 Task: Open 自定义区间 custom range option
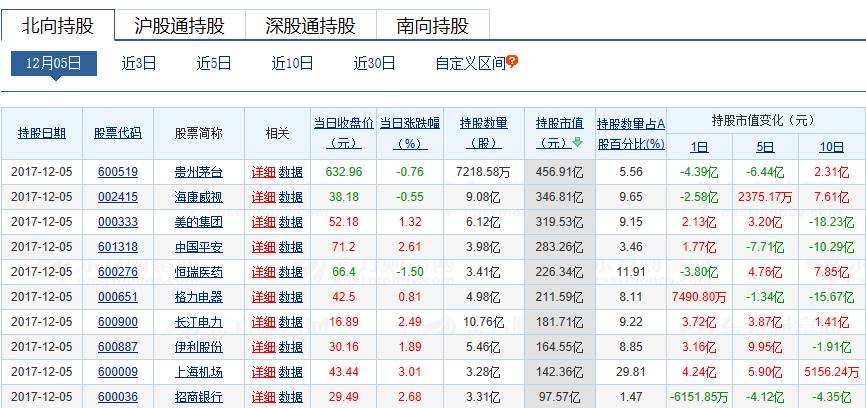[470, 63]
